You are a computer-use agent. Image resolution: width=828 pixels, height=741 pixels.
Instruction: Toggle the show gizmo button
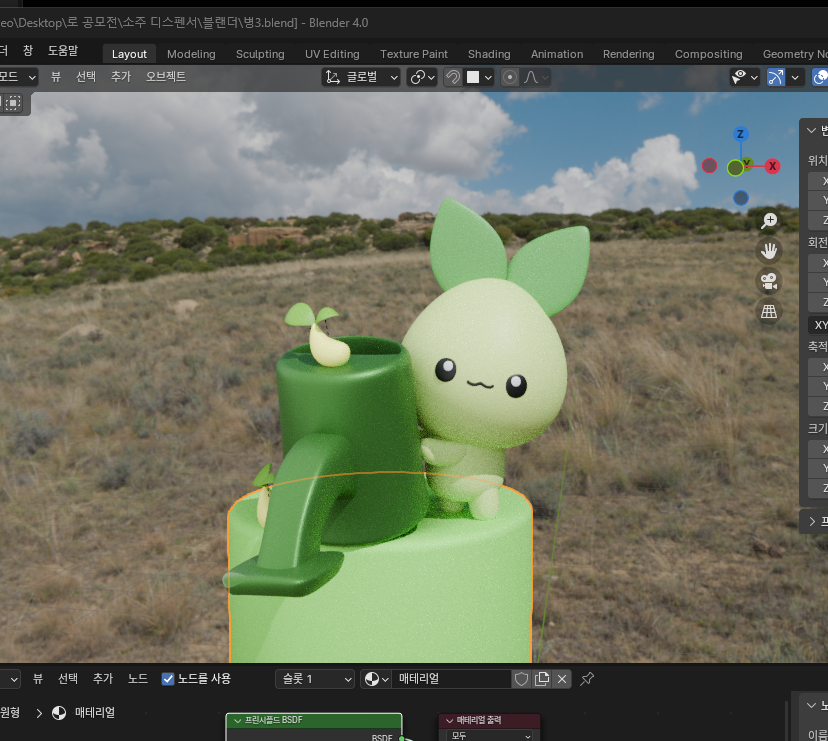[775, 77]
